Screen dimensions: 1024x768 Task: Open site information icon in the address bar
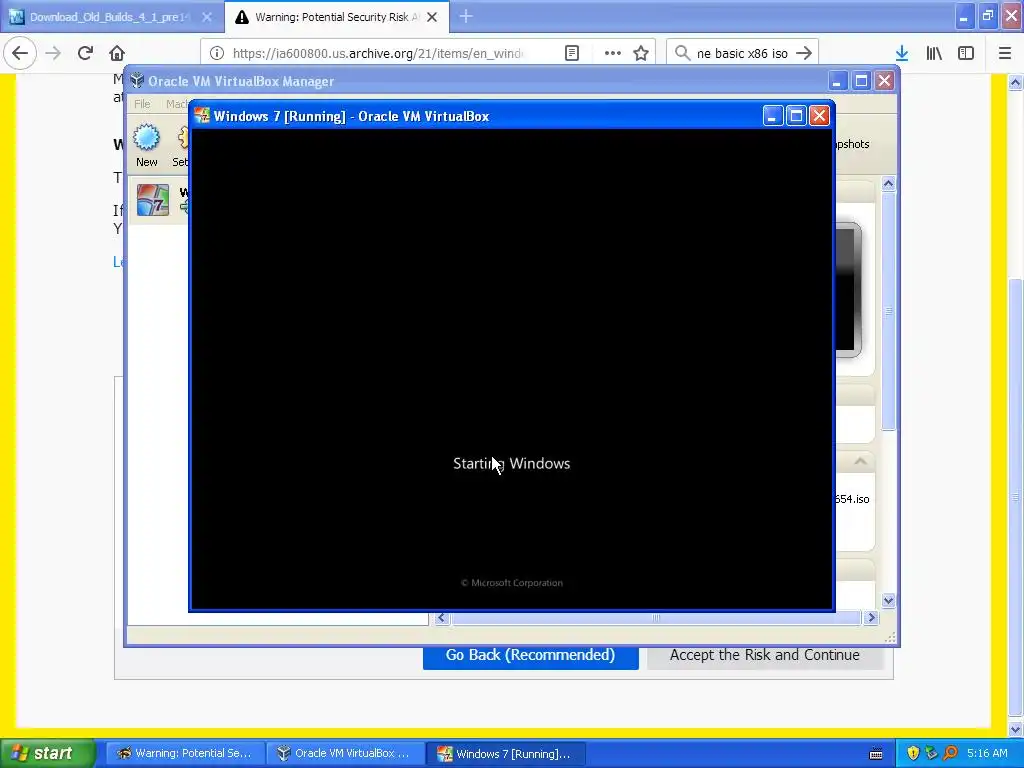[x=217, y=53]
